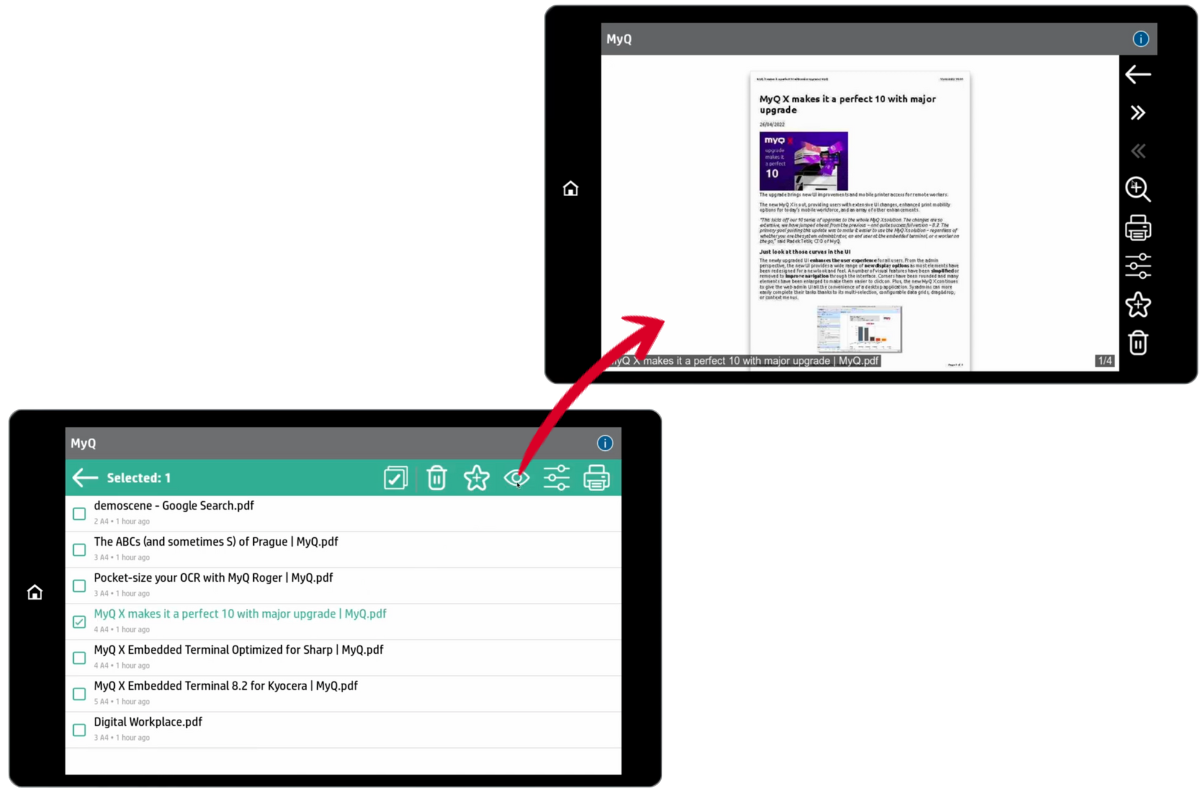Print the document from preview sidebar
Screen dimensions: 1200x800
(x=1137, y=228)
